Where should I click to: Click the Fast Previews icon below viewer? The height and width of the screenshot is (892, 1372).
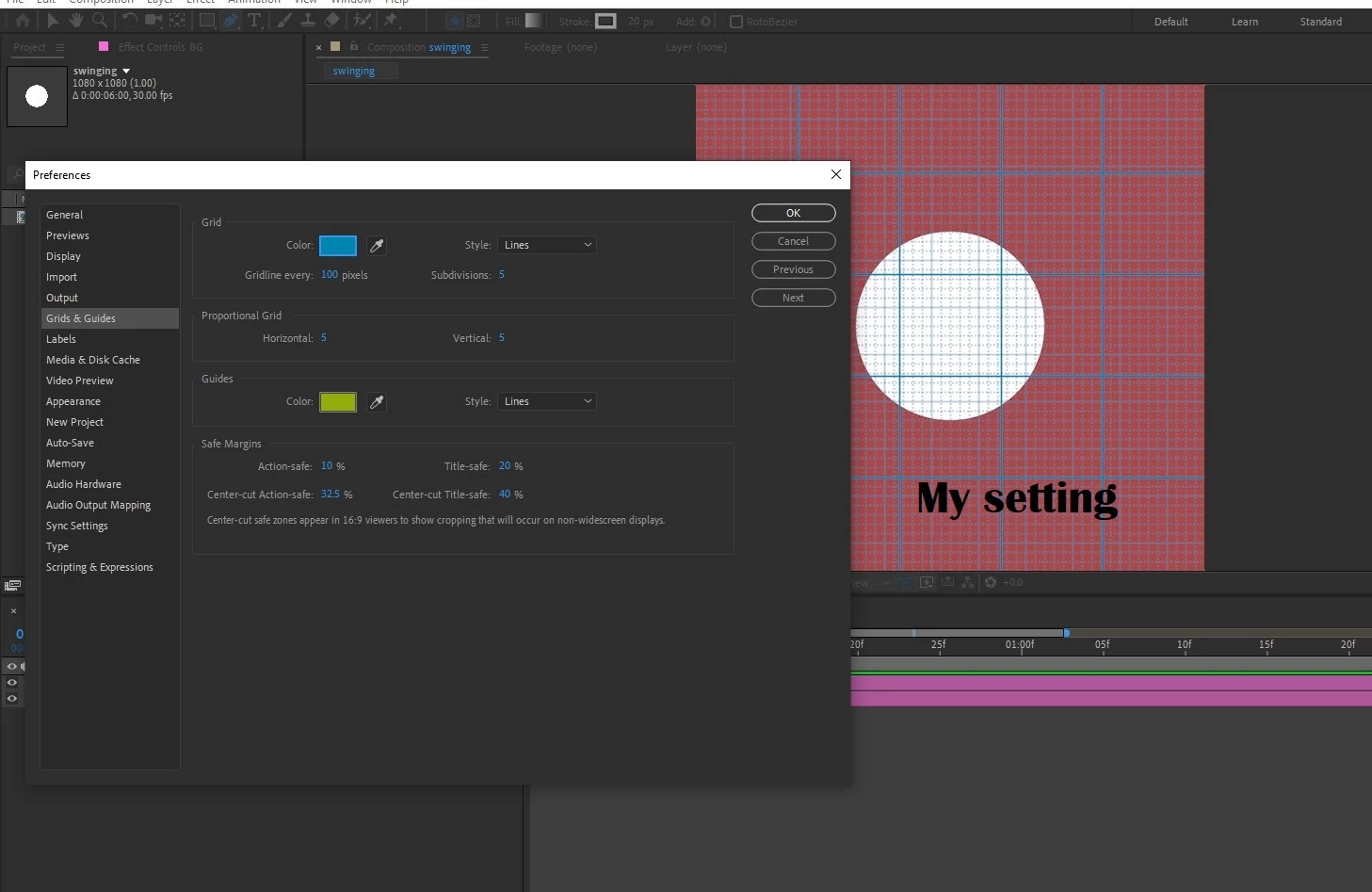pos(927,582)
